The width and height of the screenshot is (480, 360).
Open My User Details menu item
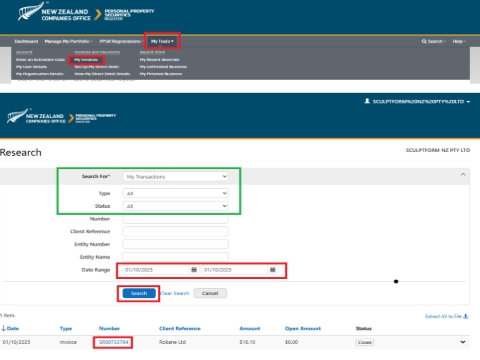pos(31,67)
